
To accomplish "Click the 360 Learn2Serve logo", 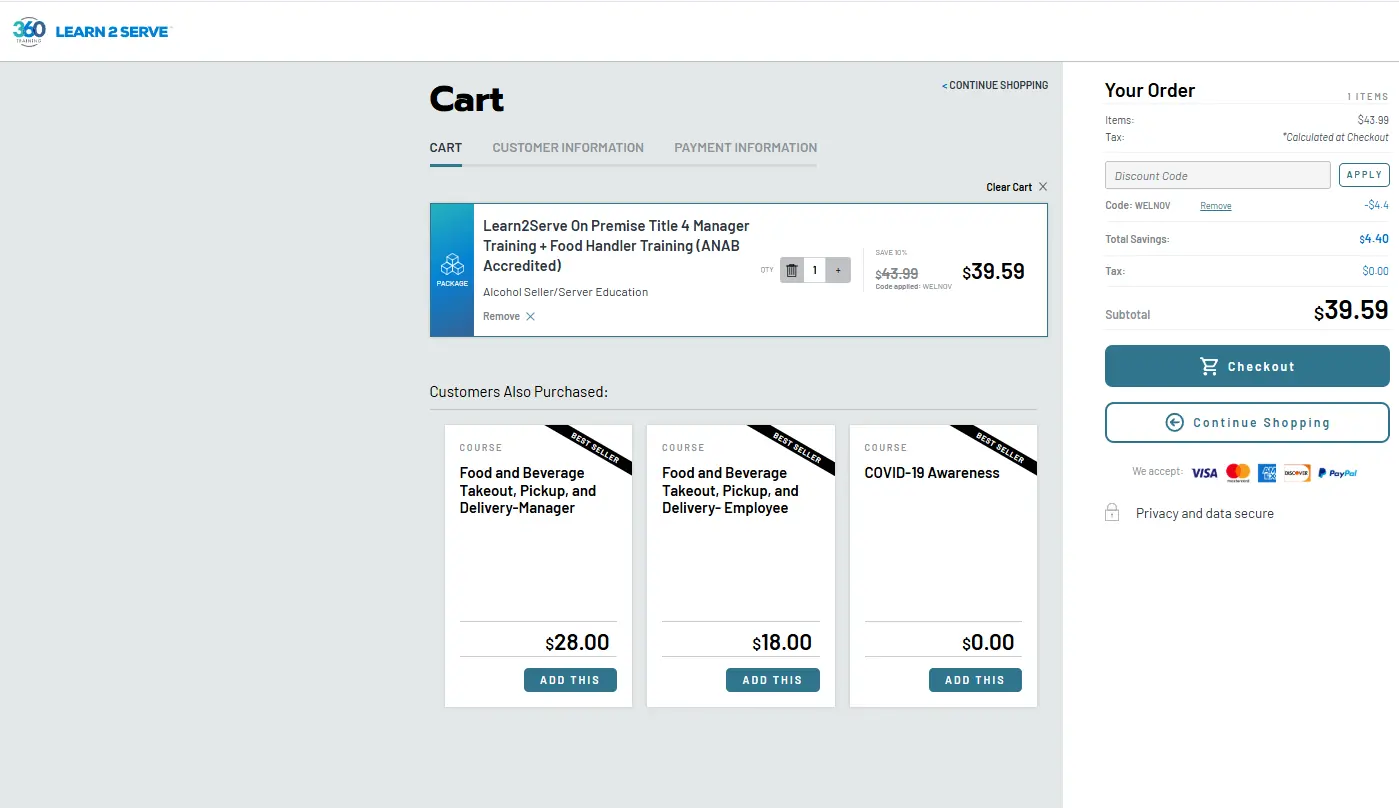I will coord(91,31).
